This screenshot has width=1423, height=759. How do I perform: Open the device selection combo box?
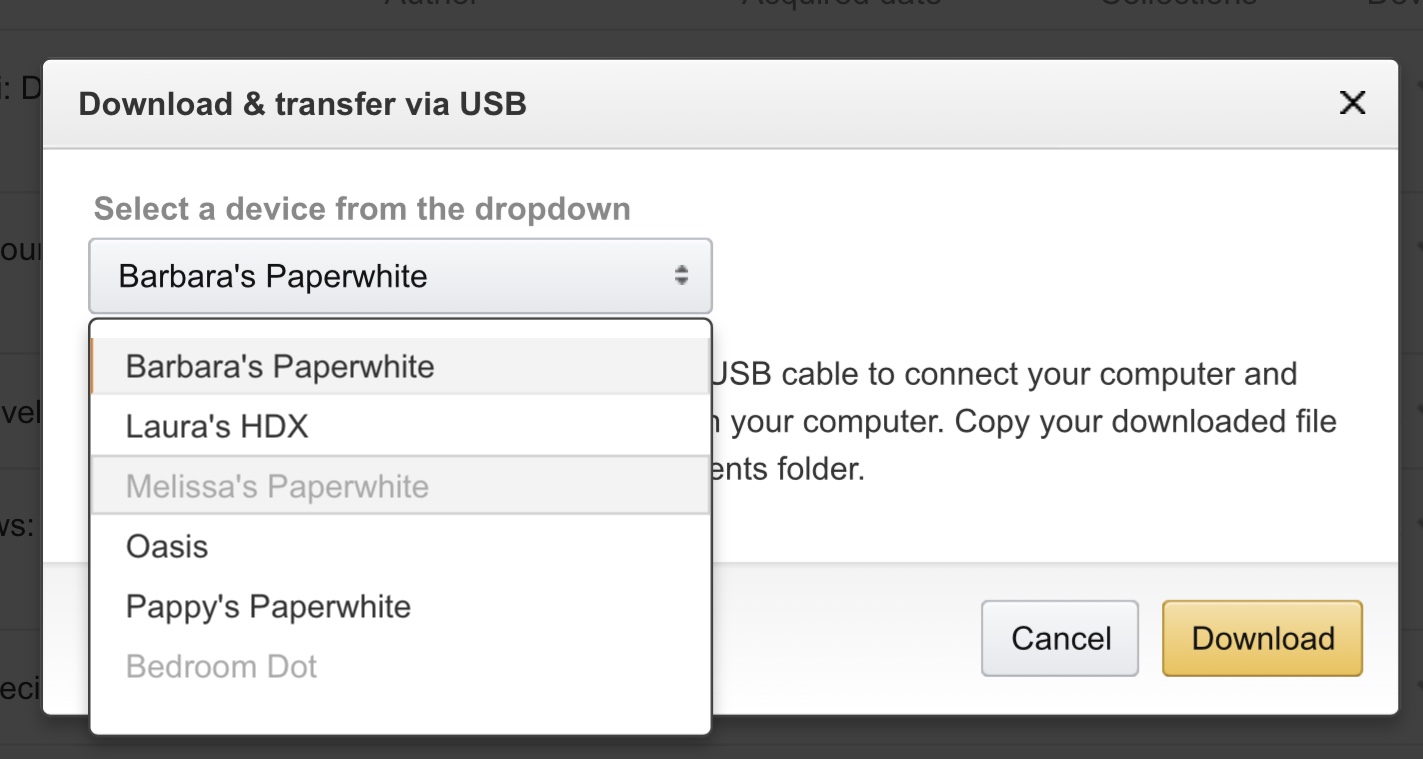click(x=400, y=276)
